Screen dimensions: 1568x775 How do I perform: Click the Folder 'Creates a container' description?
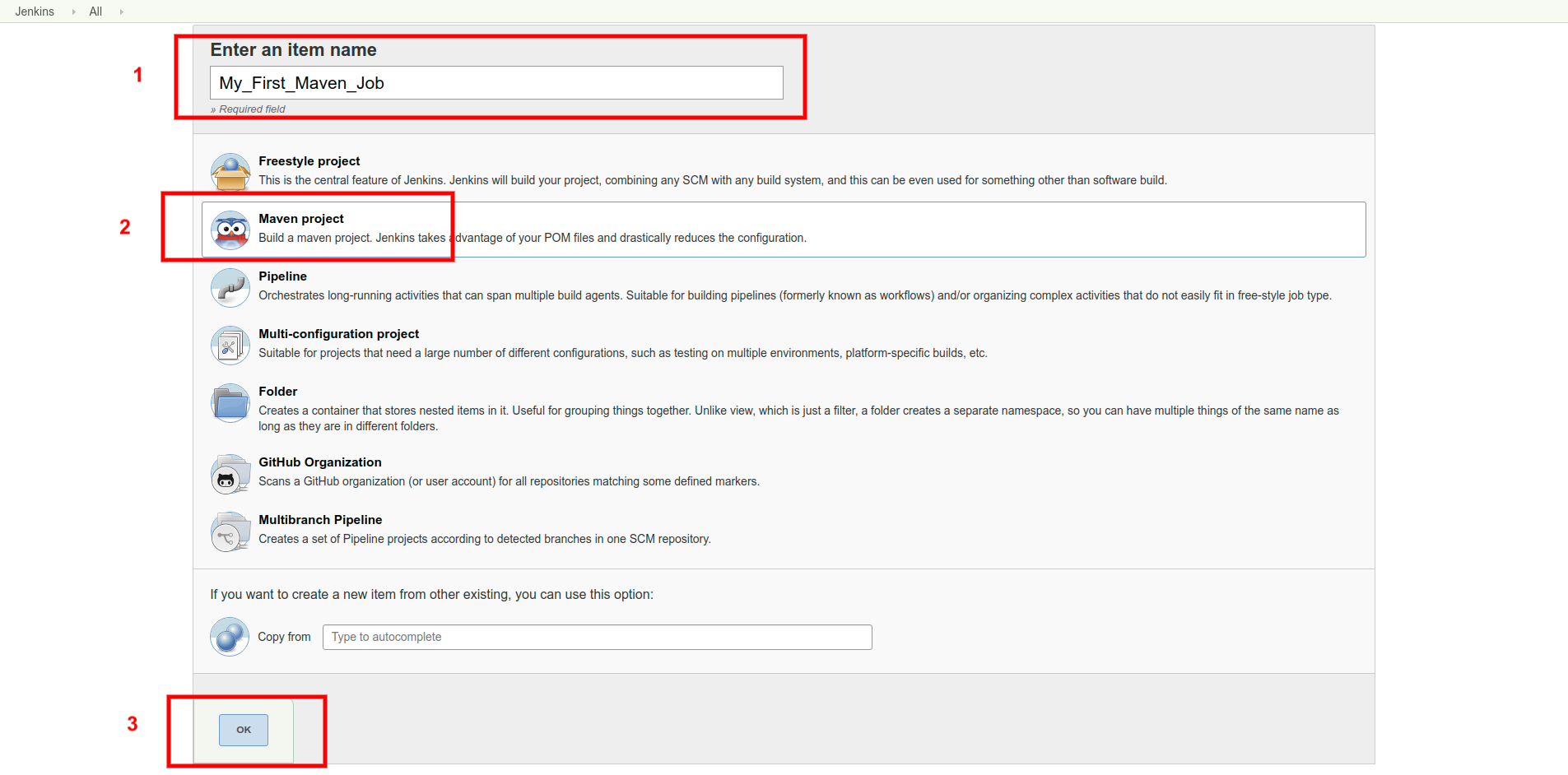coord(798,418)
